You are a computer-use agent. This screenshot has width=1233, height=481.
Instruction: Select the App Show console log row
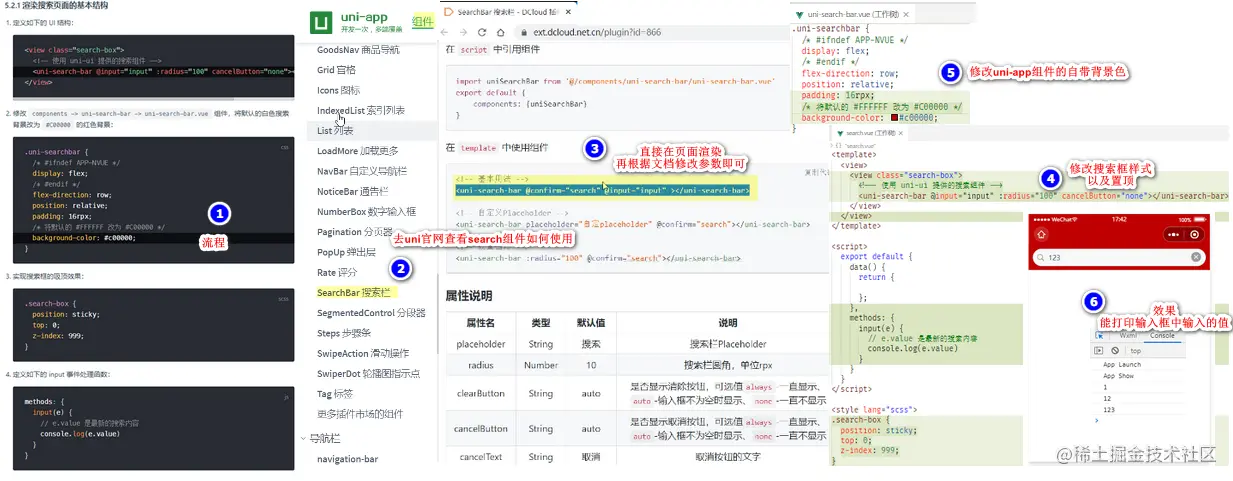pos(1119,376)
